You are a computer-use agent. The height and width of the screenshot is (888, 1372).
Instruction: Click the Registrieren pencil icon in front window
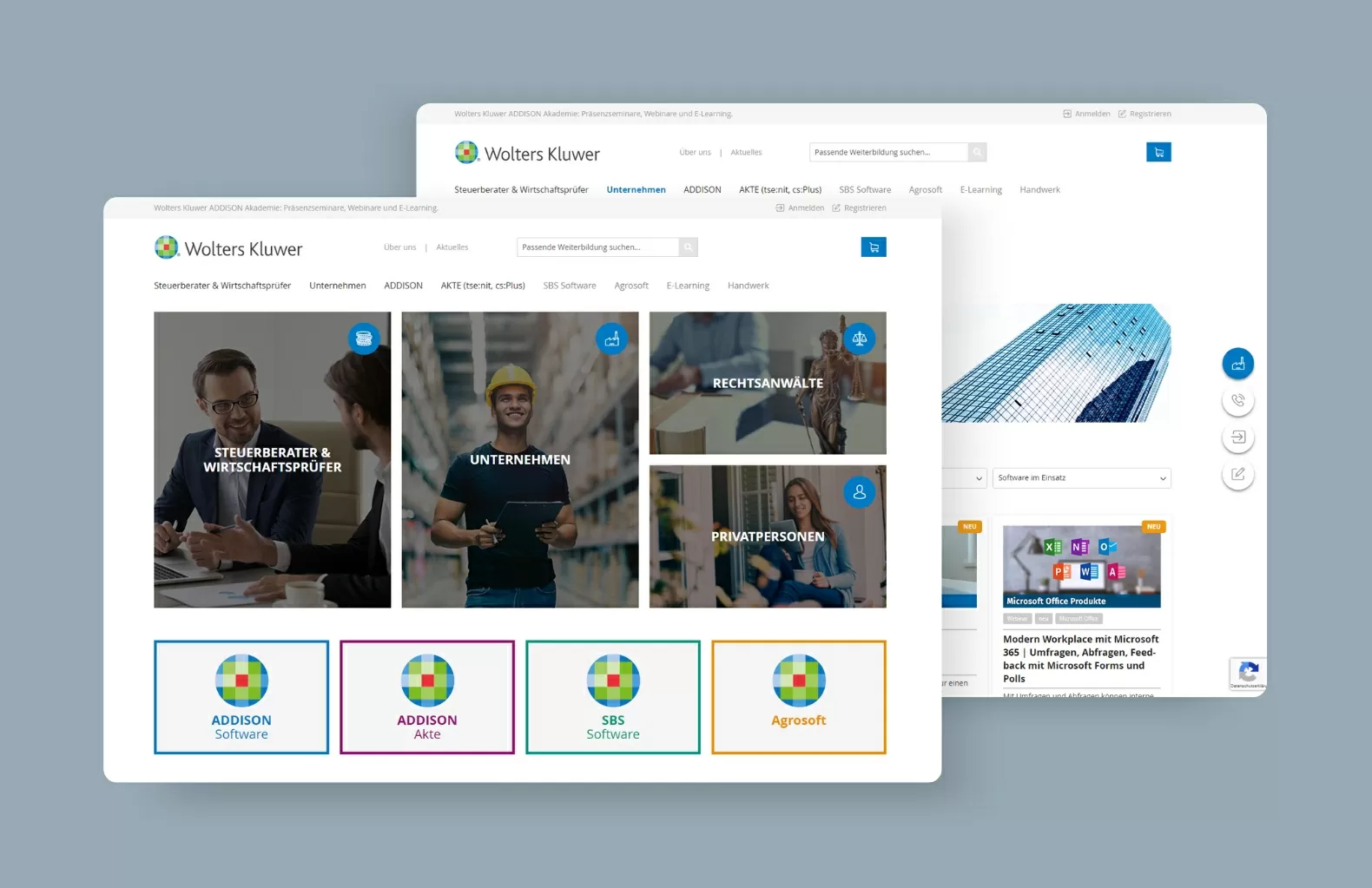pyautogui.click(x=836, y=208)
